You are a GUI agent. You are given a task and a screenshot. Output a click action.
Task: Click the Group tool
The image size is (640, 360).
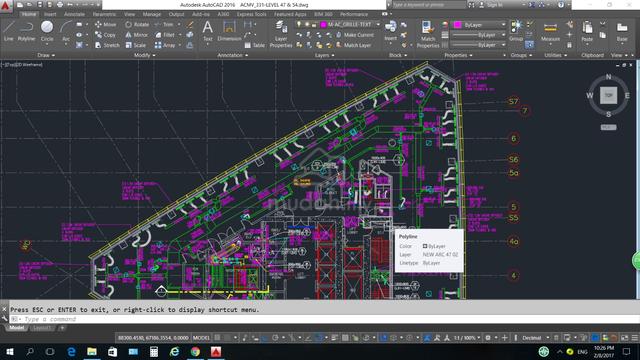click(516, 31)
